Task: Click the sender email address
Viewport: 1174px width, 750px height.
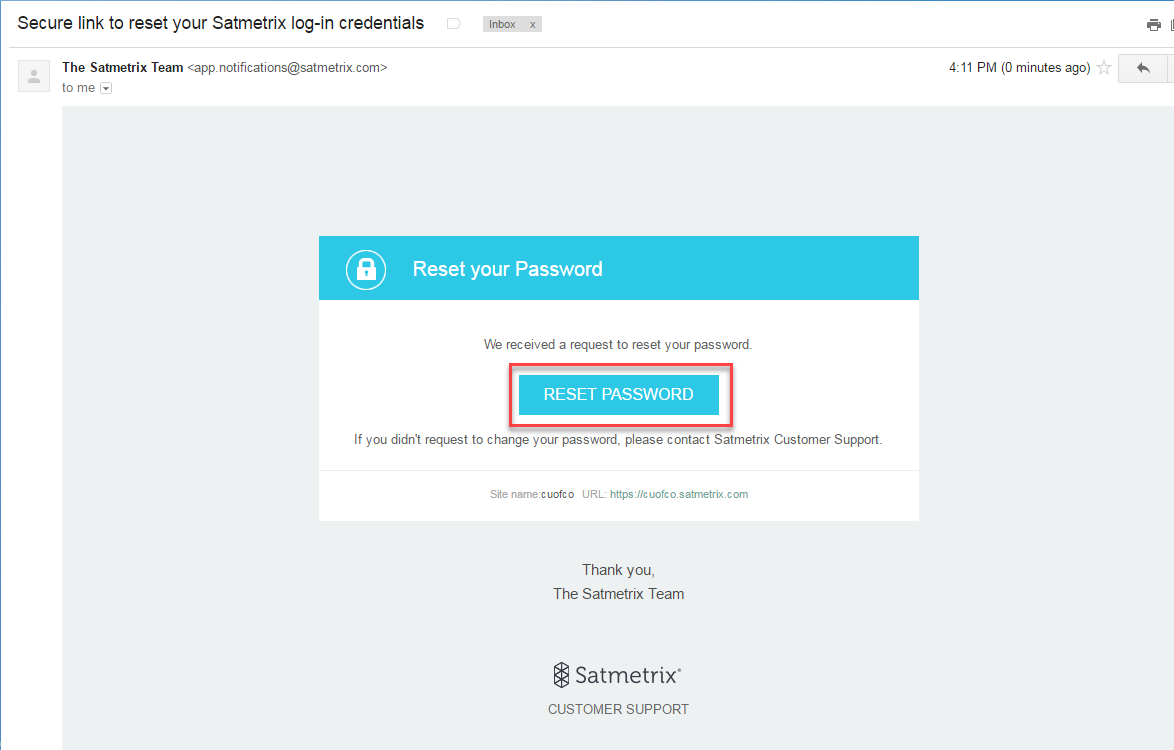Action: pyautogui.click(x=287, y=68)
